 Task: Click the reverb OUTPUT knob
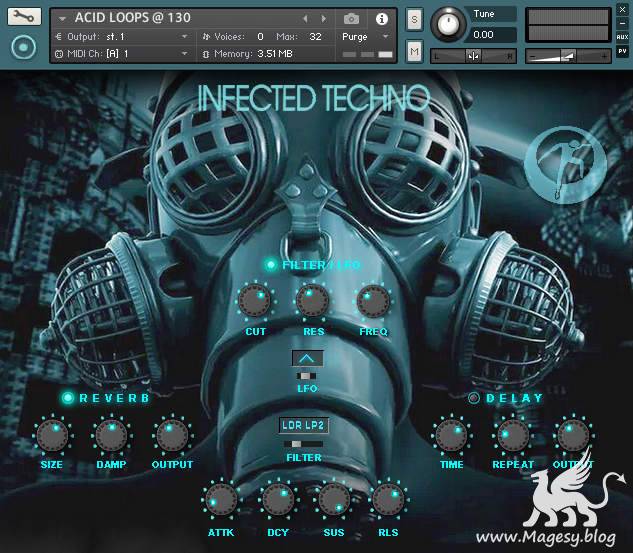pyautogui.click(x=172, y=436)
